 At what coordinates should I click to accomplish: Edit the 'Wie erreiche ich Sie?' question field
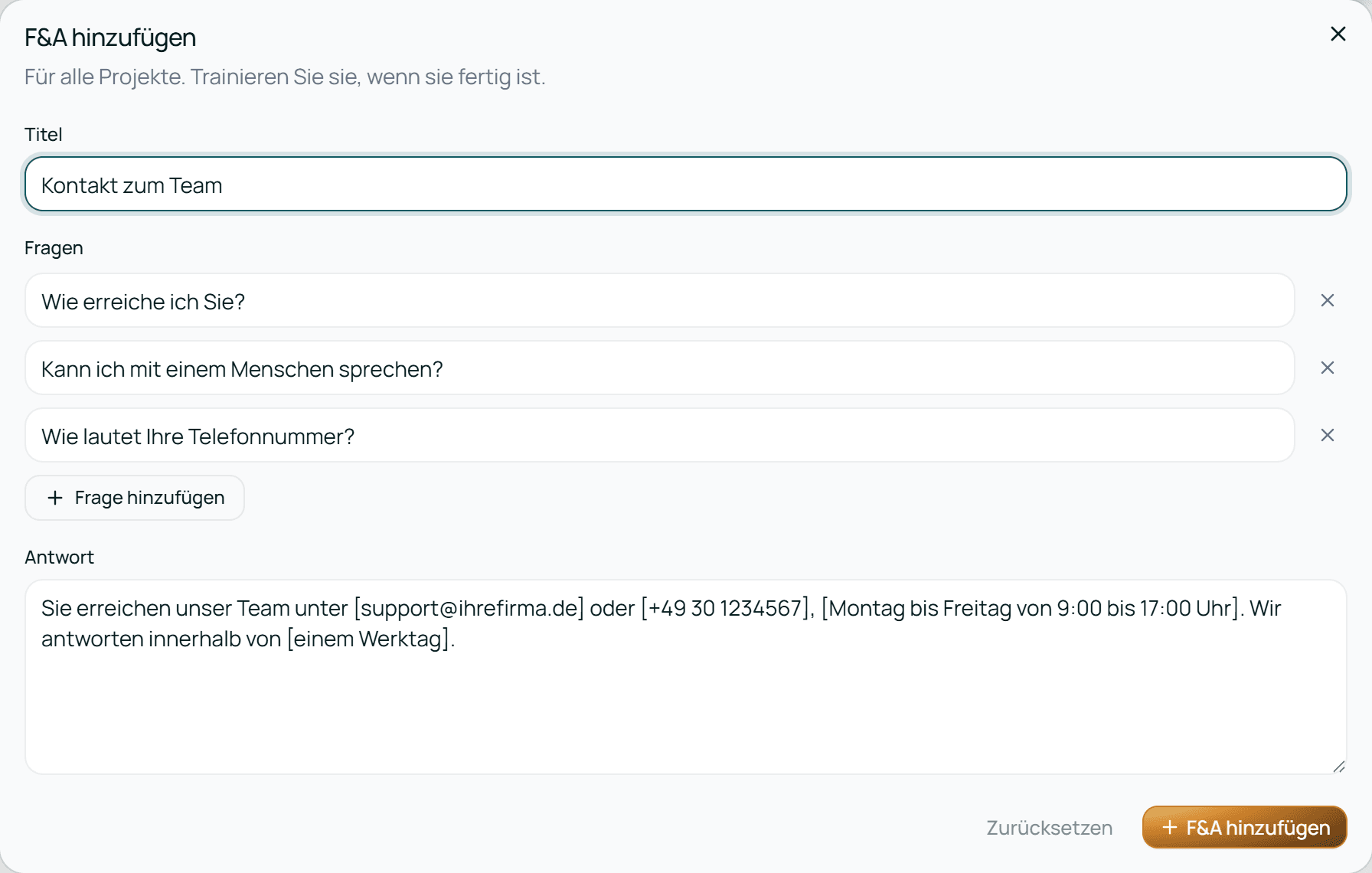click(x=660, y=300)
